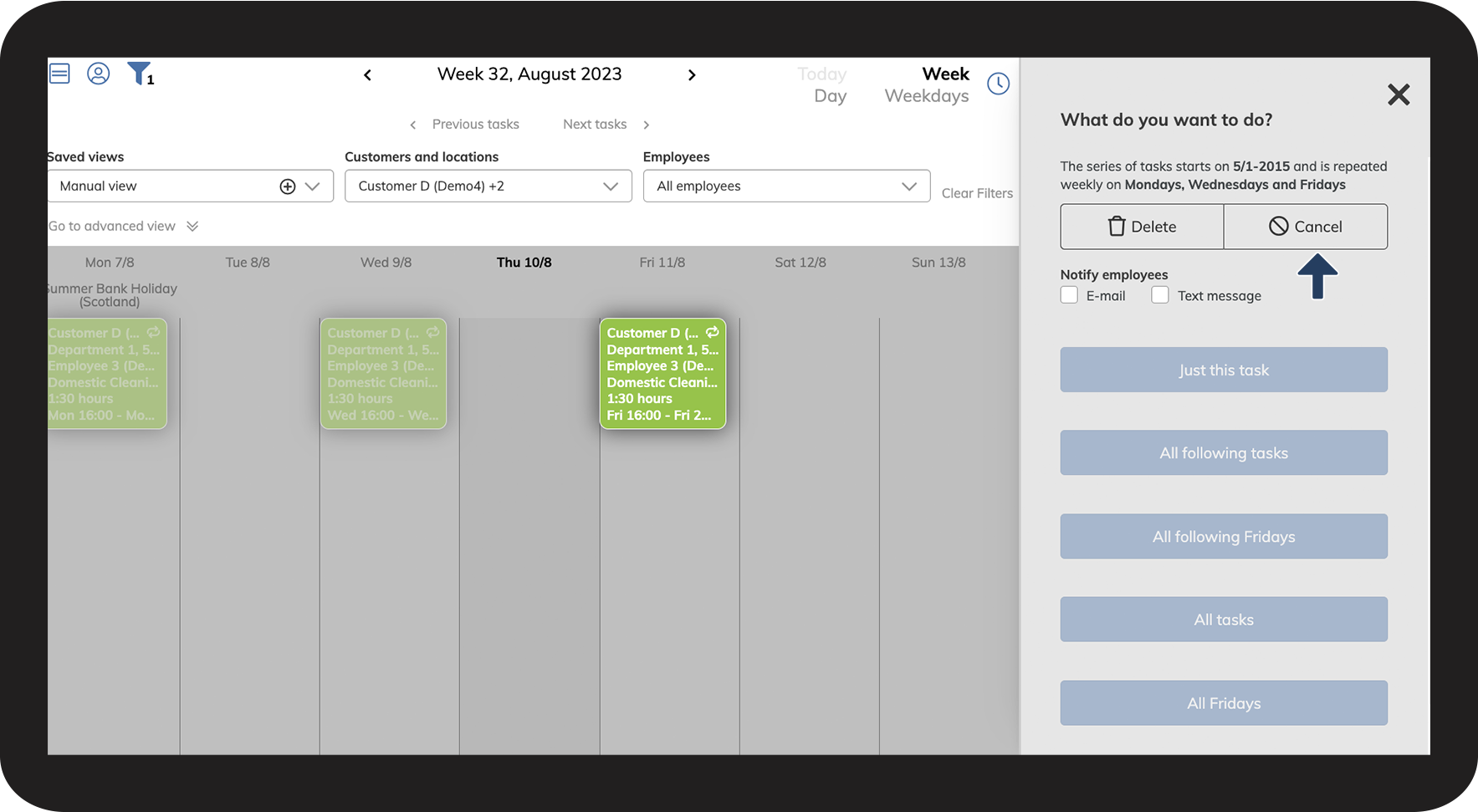Click the repeat icon on Monday task
Viewport: 1478px width, 812px height.
154,332
